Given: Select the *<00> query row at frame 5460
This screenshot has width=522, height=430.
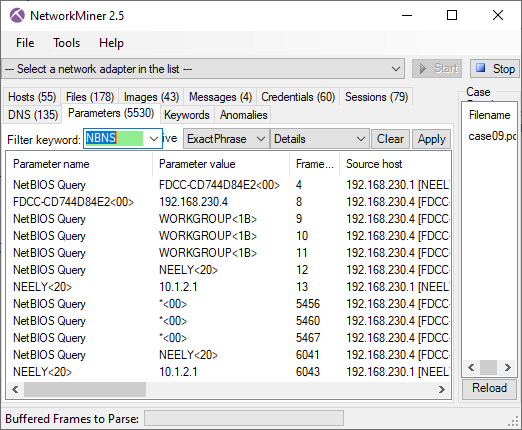Looking at the screenshot, I should point(228,321).
